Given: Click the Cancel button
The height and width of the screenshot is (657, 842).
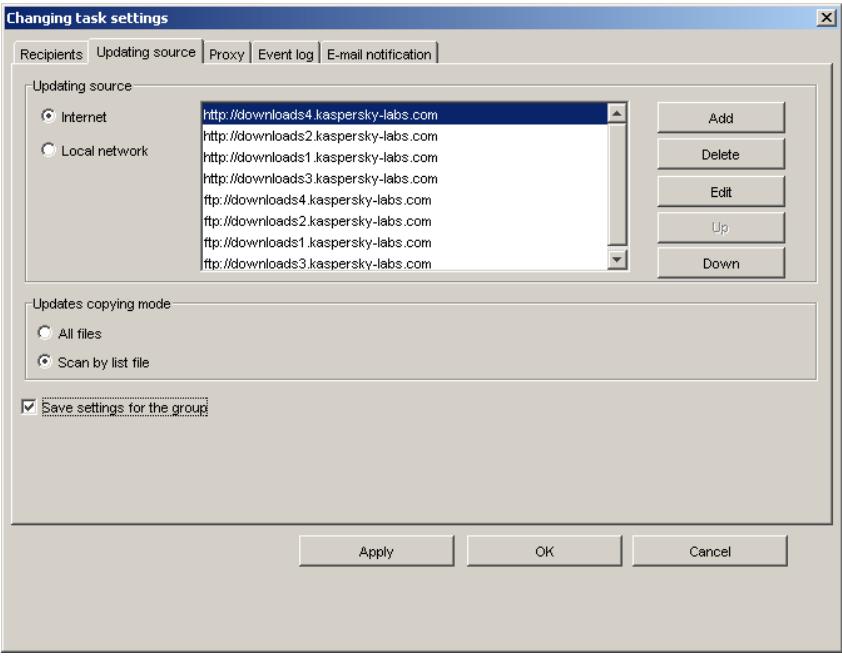Looking at the screenshot, I should (709, 551).
